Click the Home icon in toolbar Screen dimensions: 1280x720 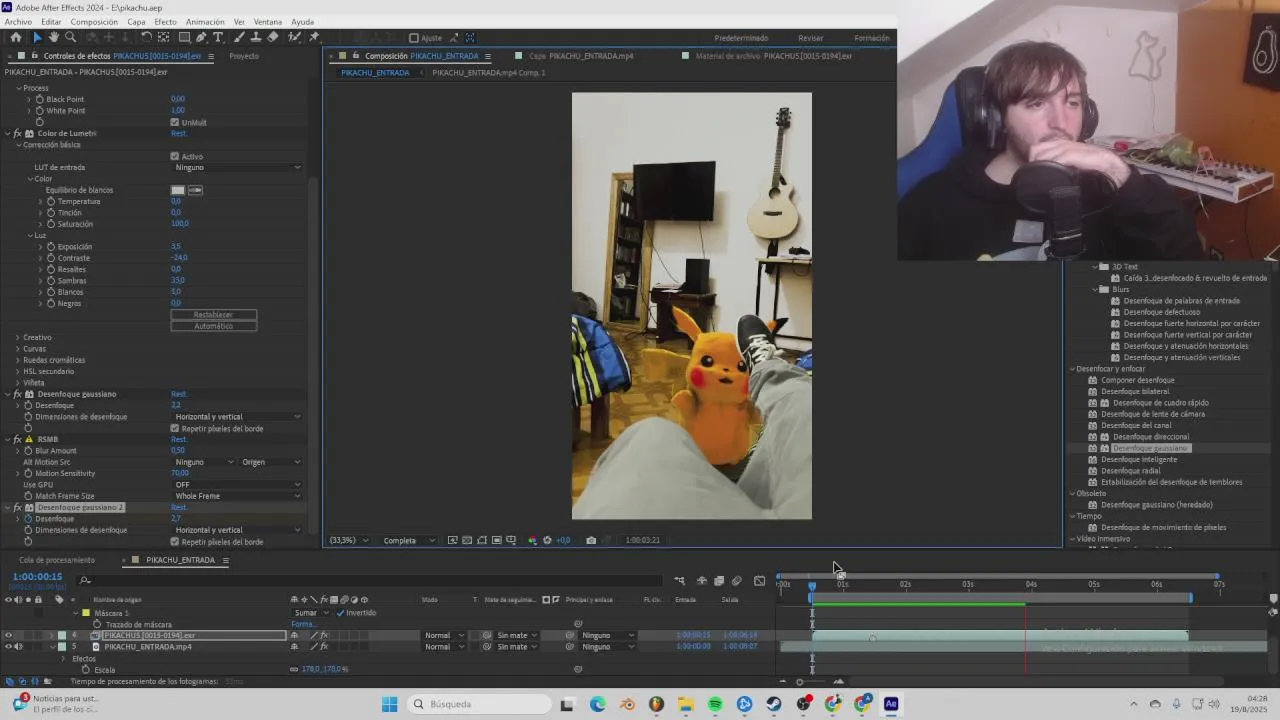coord(15,37)
